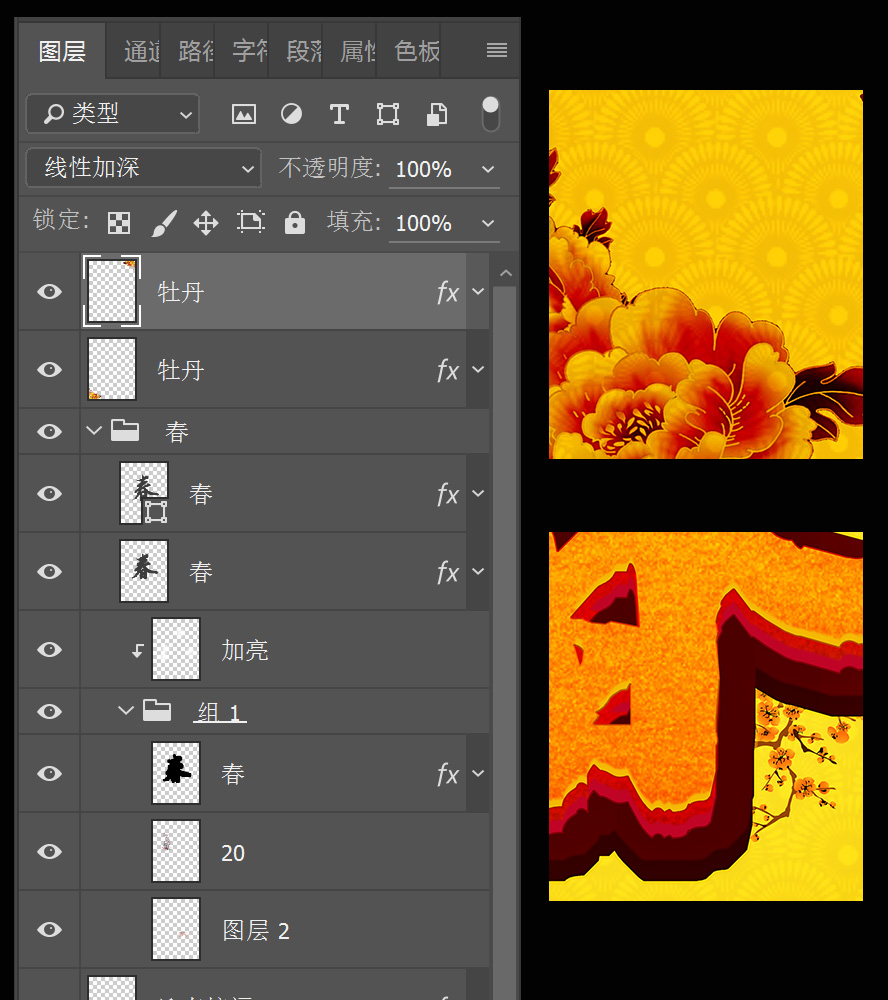Collapse the 组 1 group chevron

126,710
